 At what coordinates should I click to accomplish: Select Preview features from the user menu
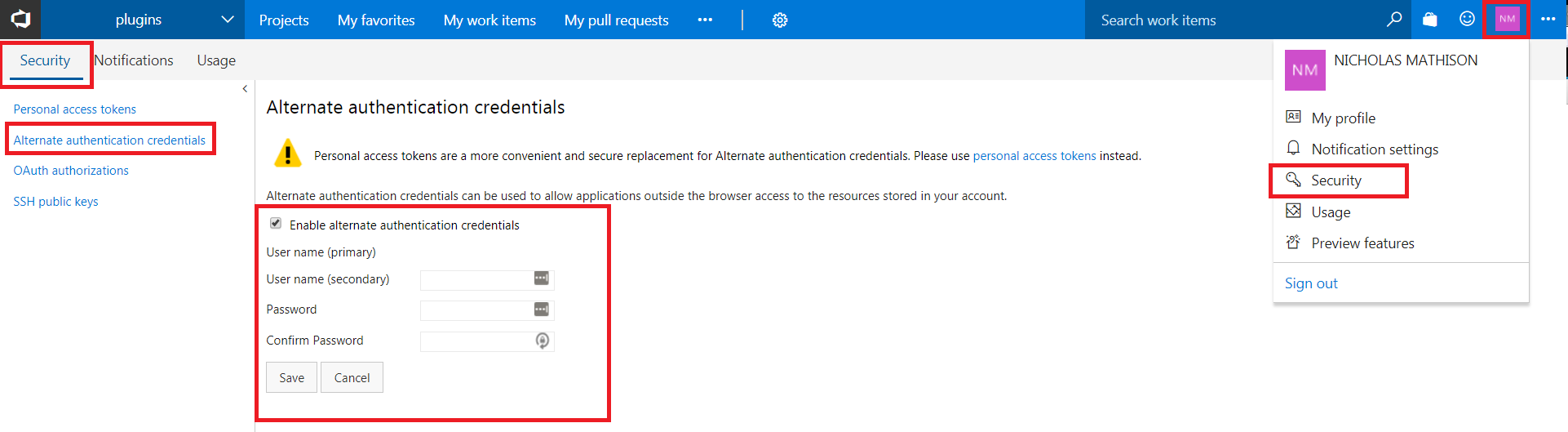pos(1362,243)
